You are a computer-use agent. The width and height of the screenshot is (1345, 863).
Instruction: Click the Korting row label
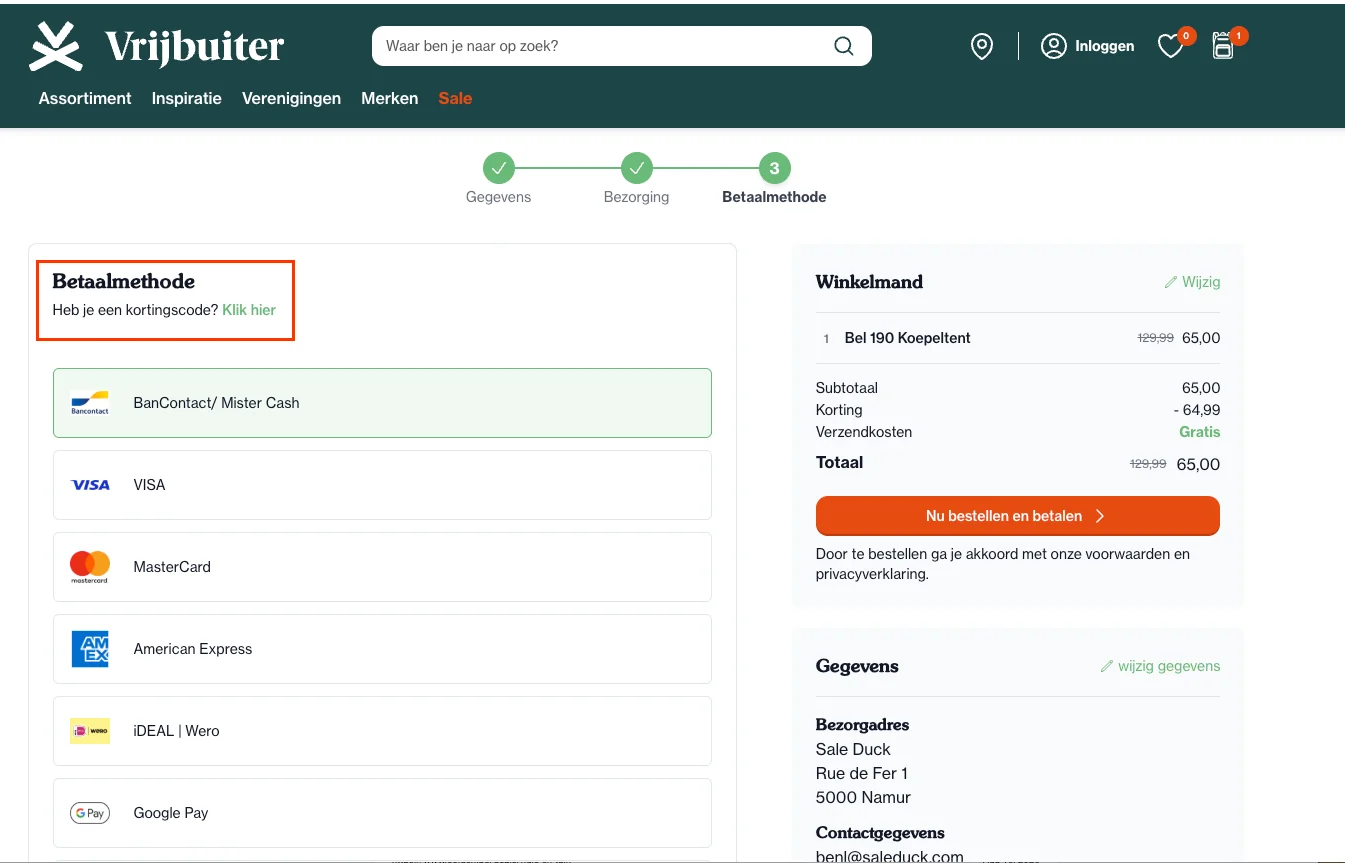(839, 410)
